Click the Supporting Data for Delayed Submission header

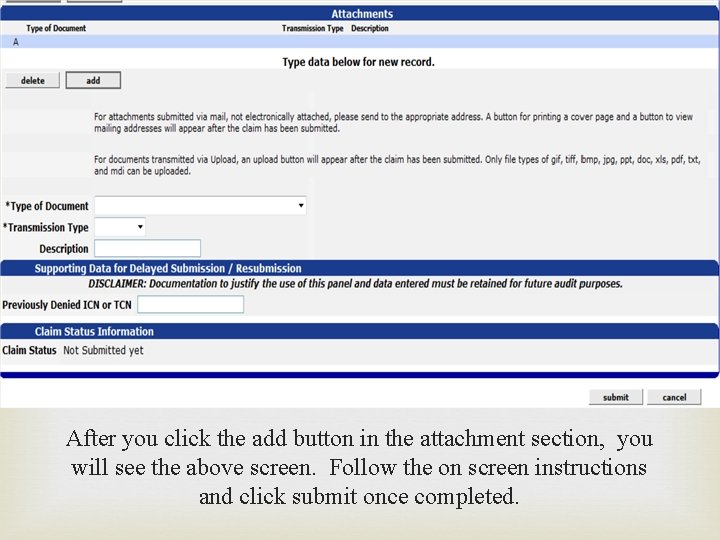(168, 268)
